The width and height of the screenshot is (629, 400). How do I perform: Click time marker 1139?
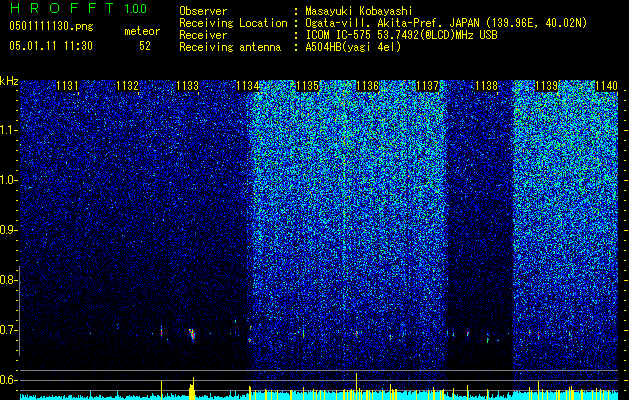[546, 86]
